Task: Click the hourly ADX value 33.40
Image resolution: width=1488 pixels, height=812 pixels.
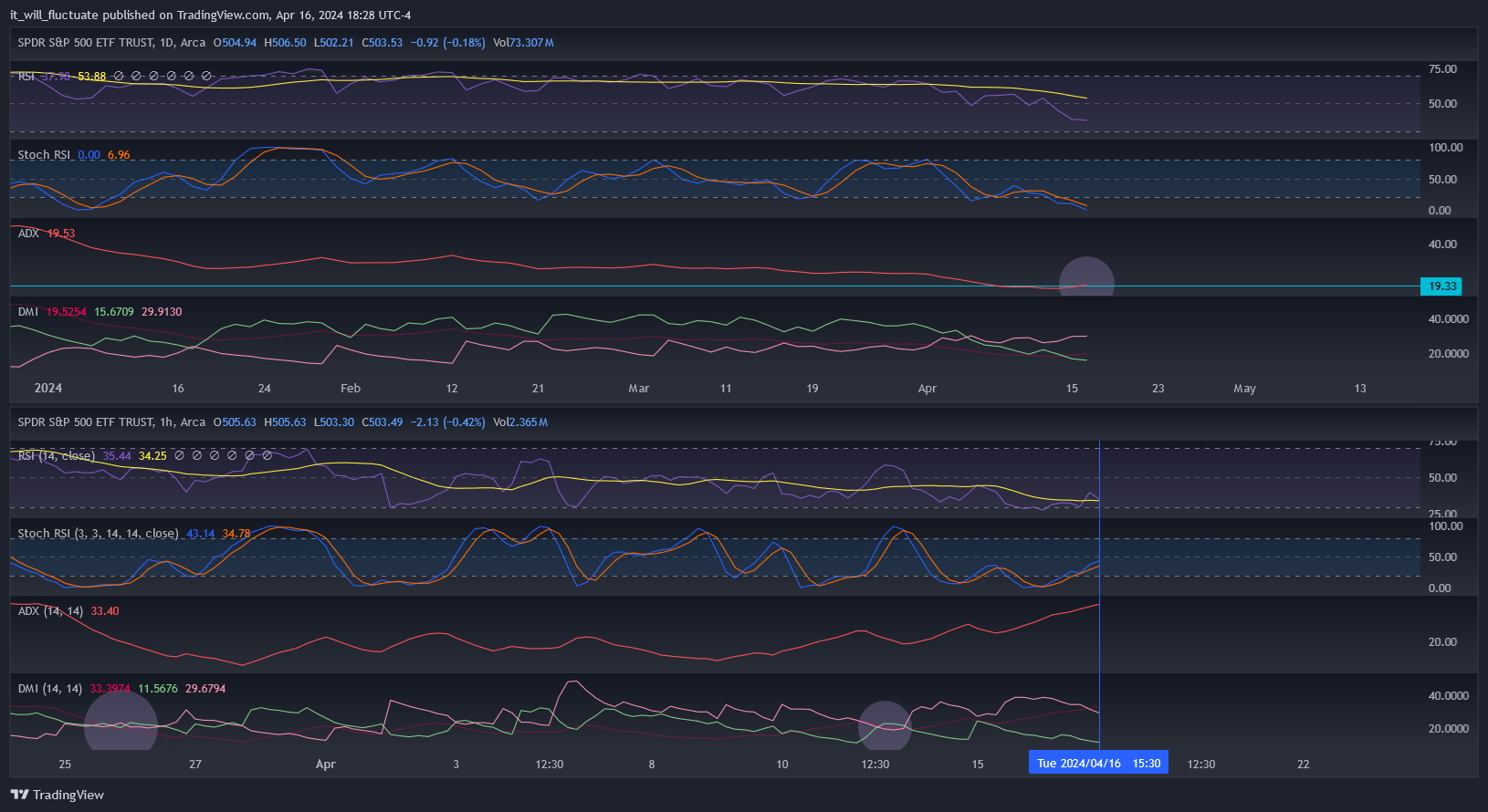Action: click(x=105, y=611)
